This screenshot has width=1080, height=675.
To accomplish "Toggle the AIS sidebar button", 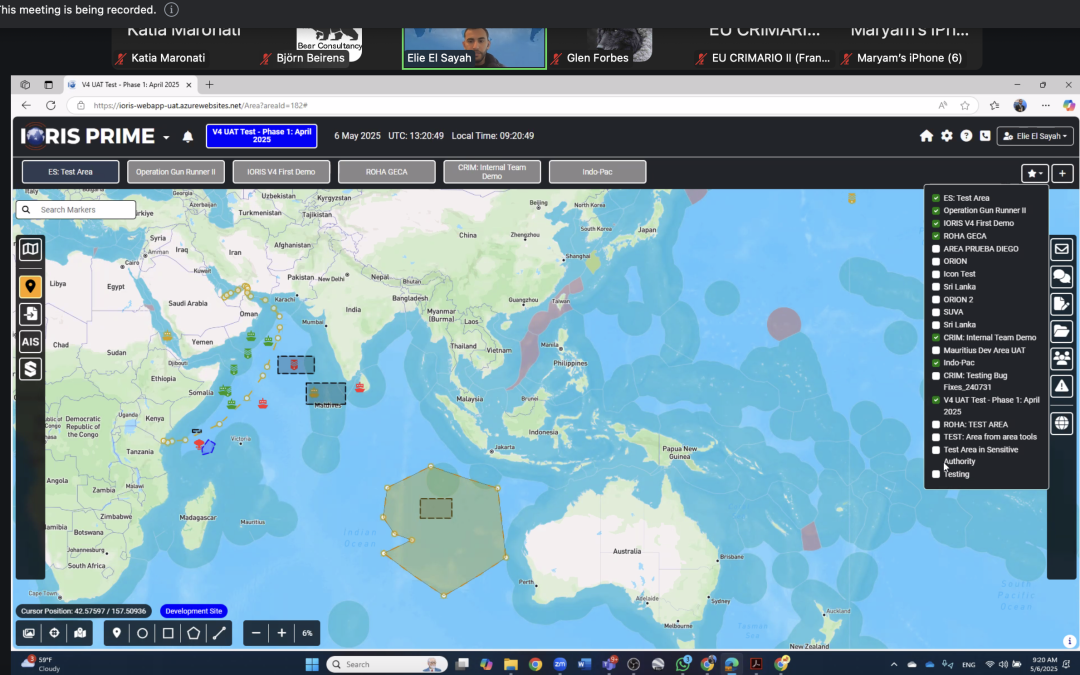I will tap(30, 342).
